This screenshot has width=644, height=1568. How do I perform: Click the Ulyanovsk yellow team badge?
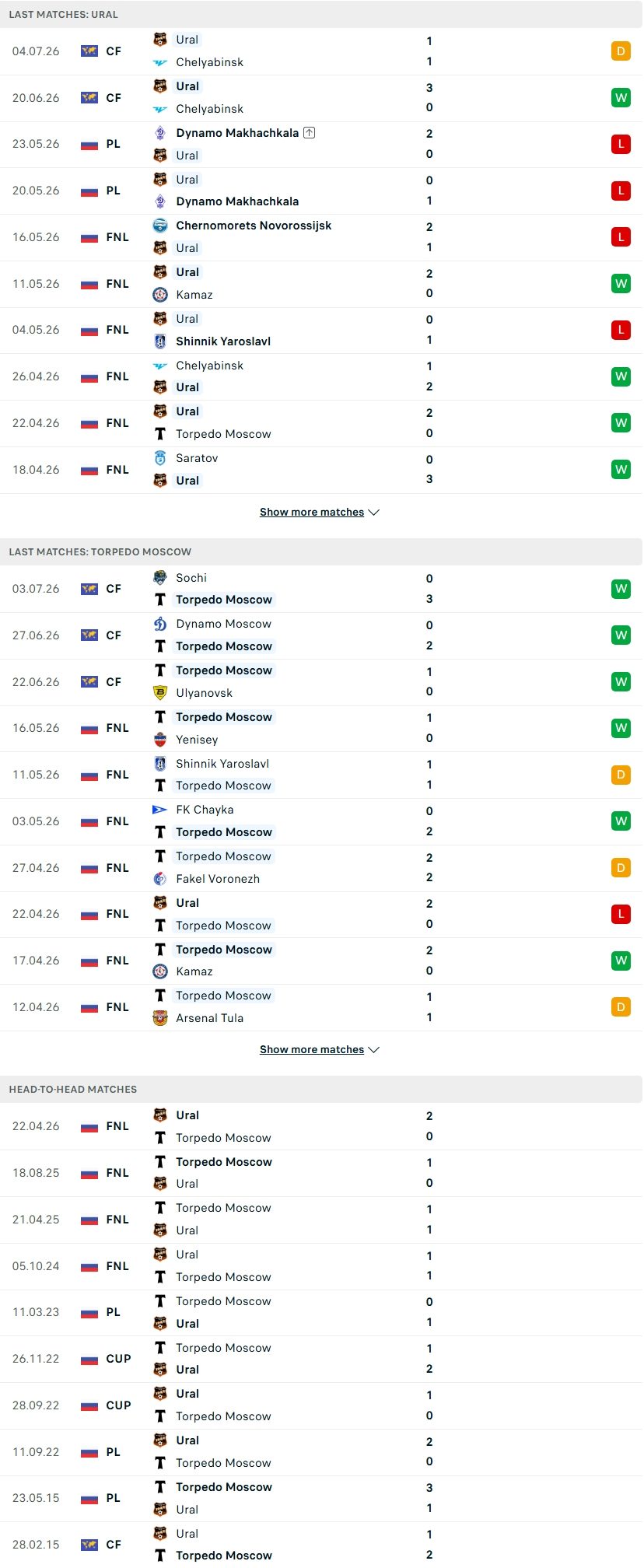point(160,692)
